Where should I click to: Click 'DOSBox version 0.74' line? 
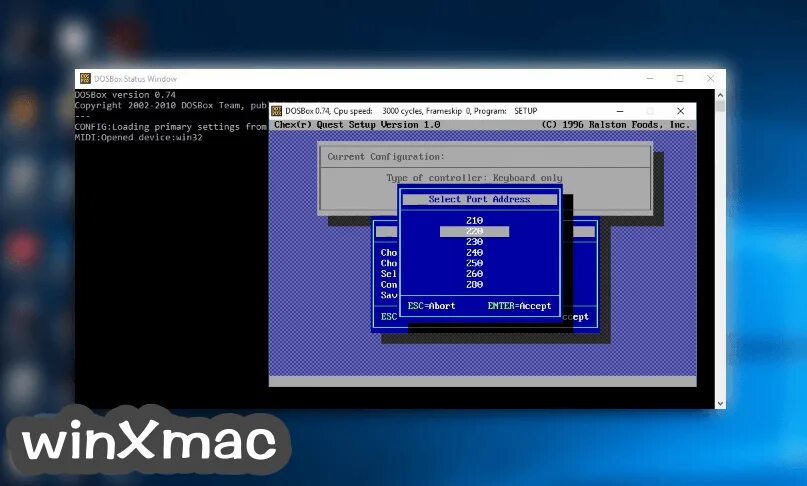125,95
